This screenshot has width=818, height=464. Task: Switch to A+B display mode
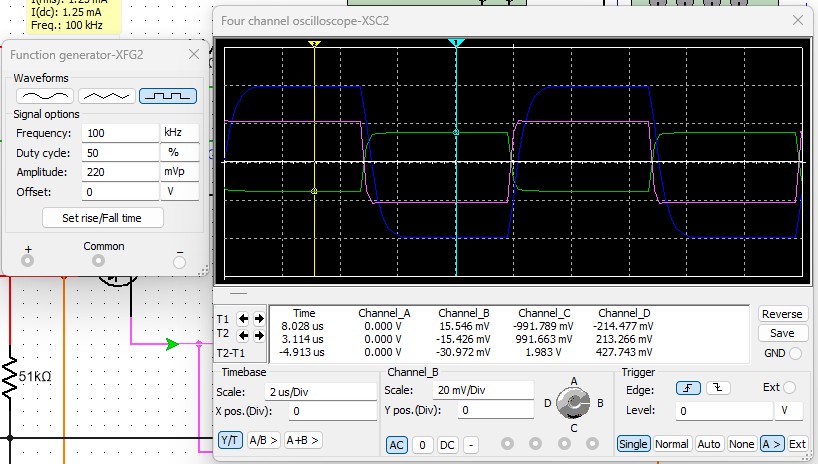click(303, 440)
